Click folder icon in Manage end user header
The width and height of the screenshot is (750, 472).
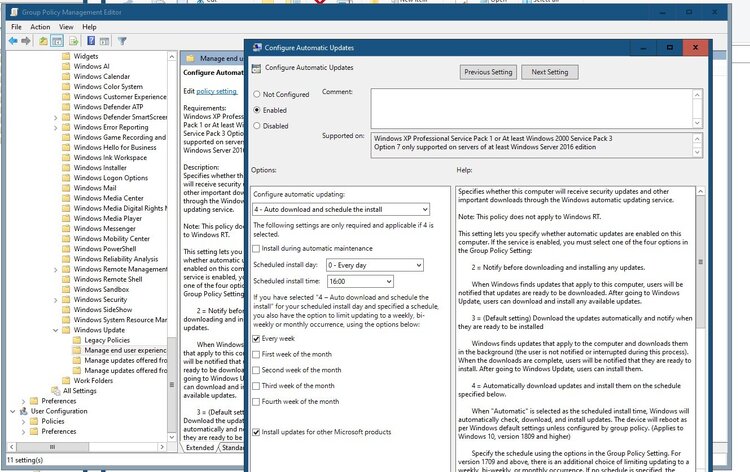190,58
